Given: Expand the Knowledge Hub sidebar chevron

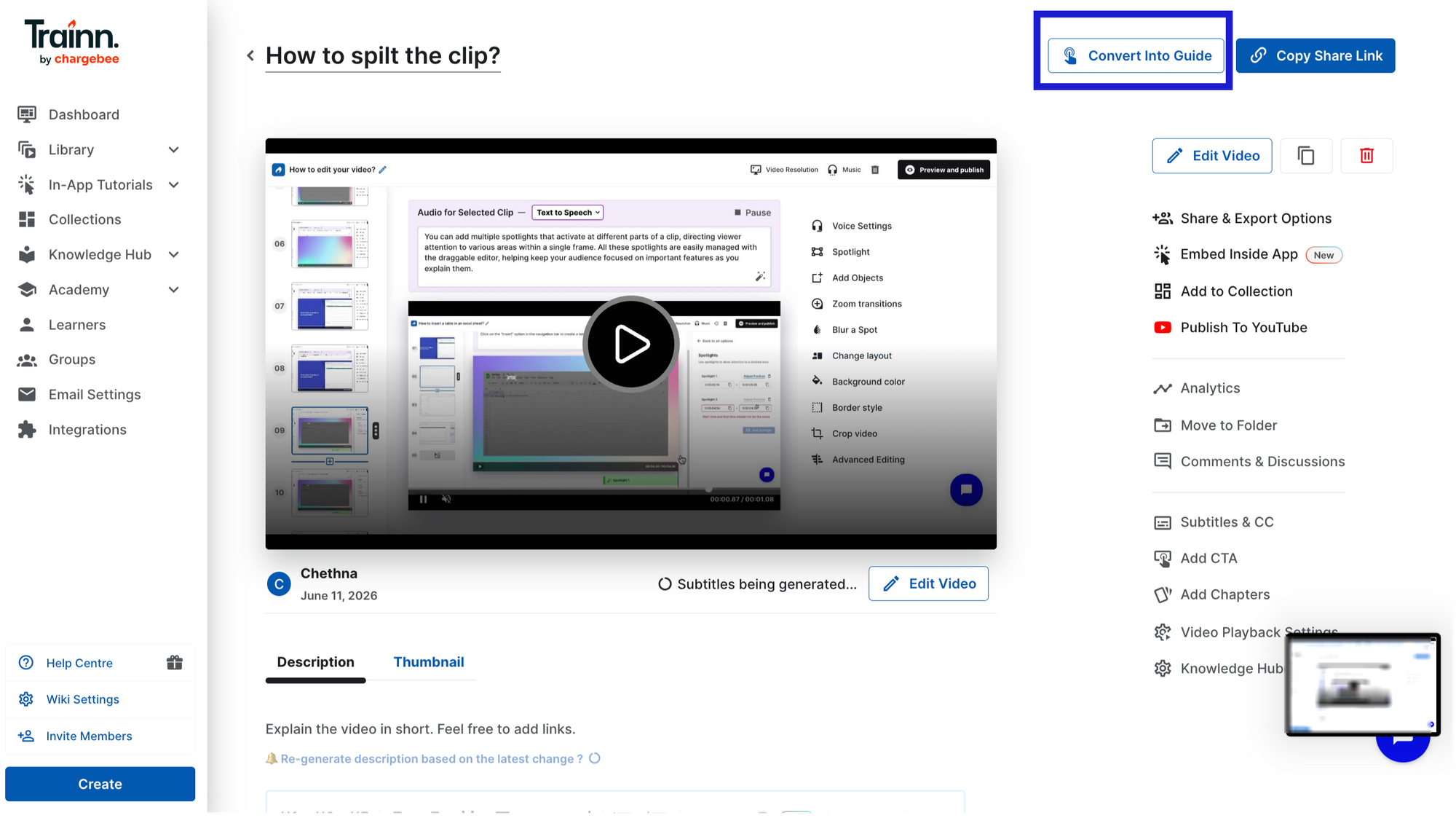Looking at the screenshot, I should coord(173,255).
